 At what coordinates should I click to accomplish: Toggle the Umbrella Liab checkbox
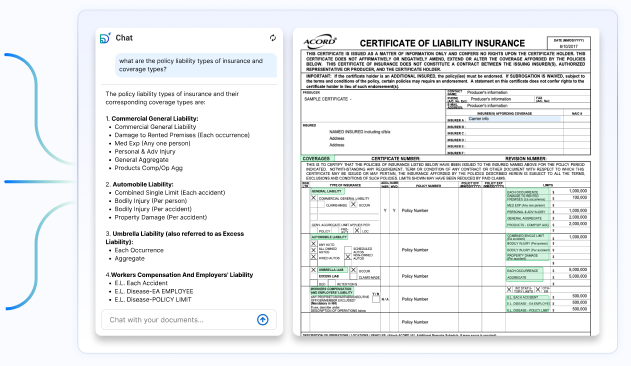pyautogui.click(x=313, y=270)
